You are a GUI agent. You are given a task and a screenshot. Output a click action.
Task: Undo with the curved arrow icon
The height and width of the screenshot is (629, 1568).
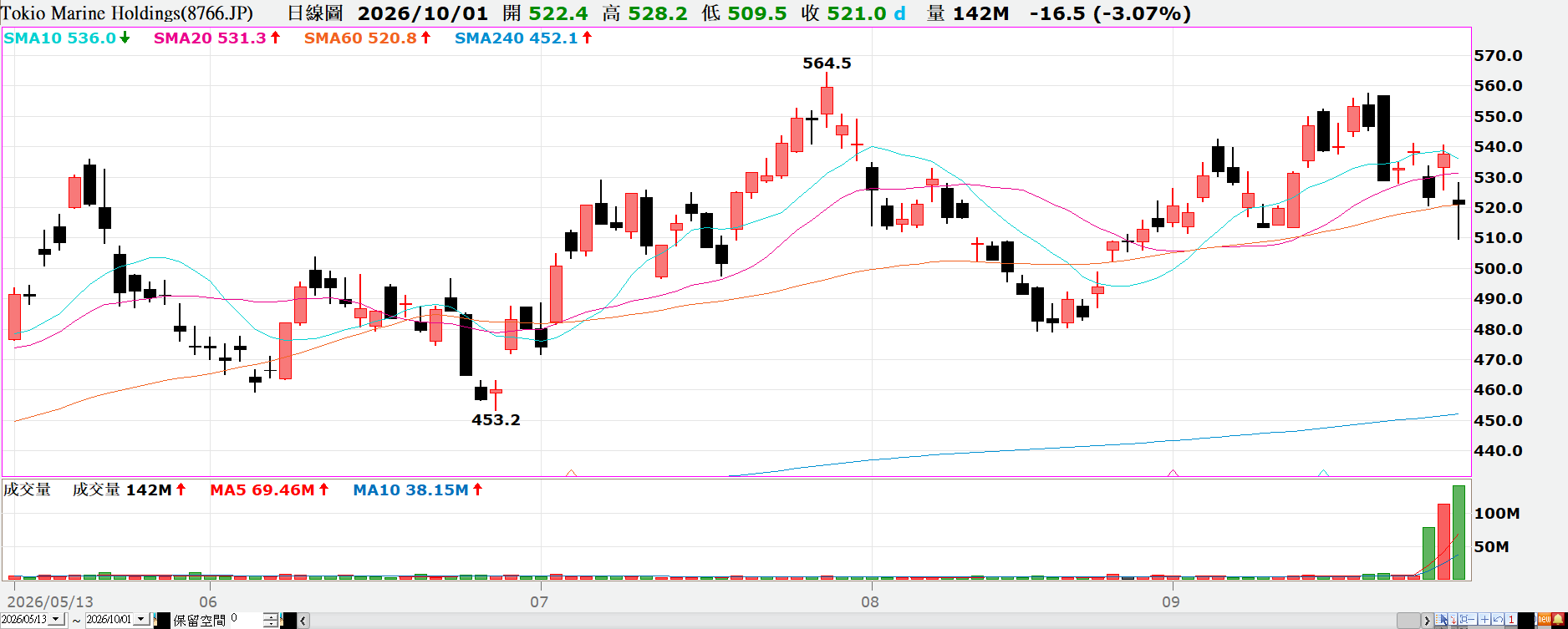pos(1498,619)
